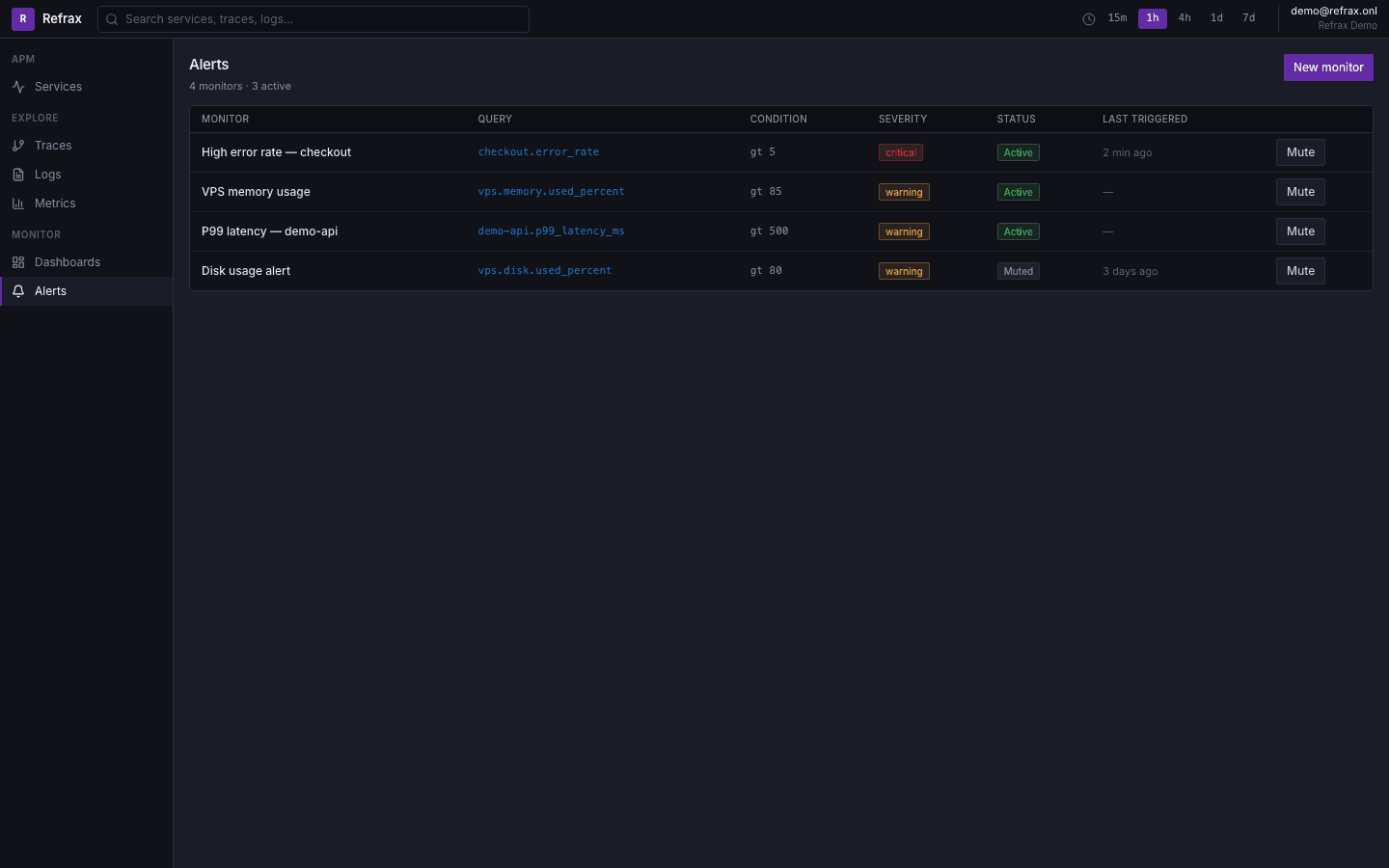
Task: Click the Services pulse icon
Action: pos(18,87)
